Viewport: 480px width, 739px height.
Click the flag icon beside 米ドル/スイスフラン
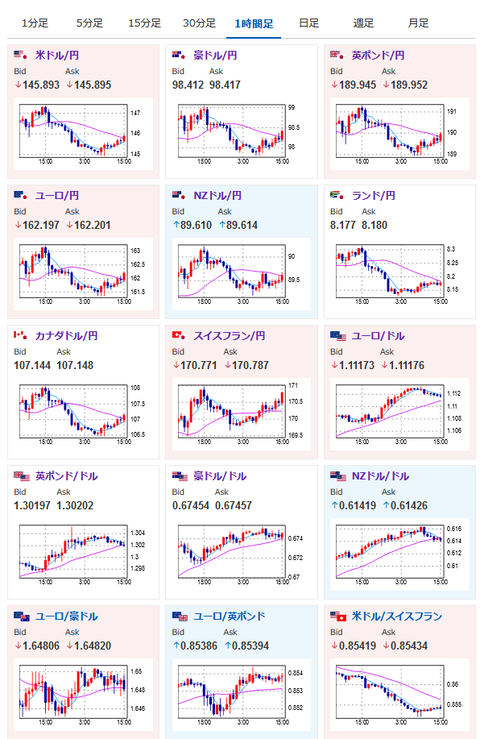tap(338, 616)
